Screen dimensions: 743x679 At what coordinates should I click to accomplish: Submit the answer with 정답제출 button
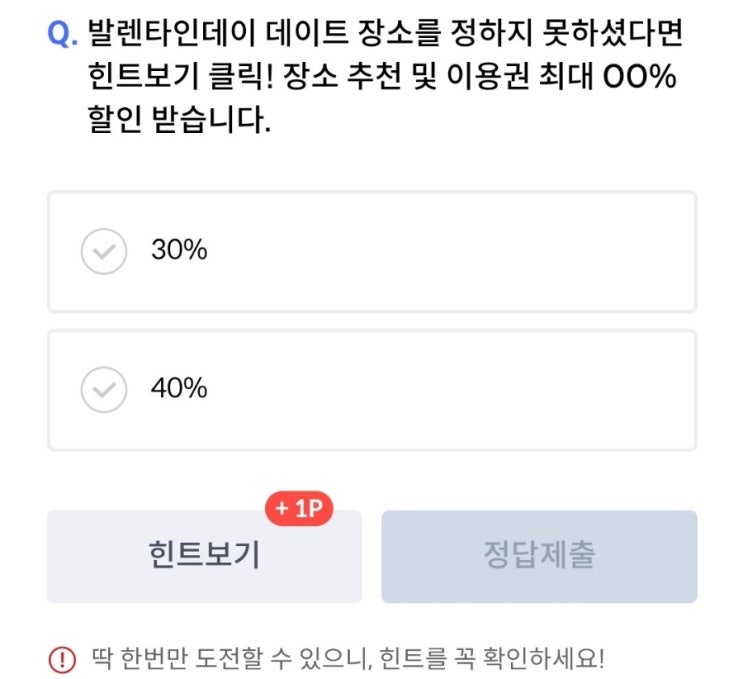(x=539, y=556)
